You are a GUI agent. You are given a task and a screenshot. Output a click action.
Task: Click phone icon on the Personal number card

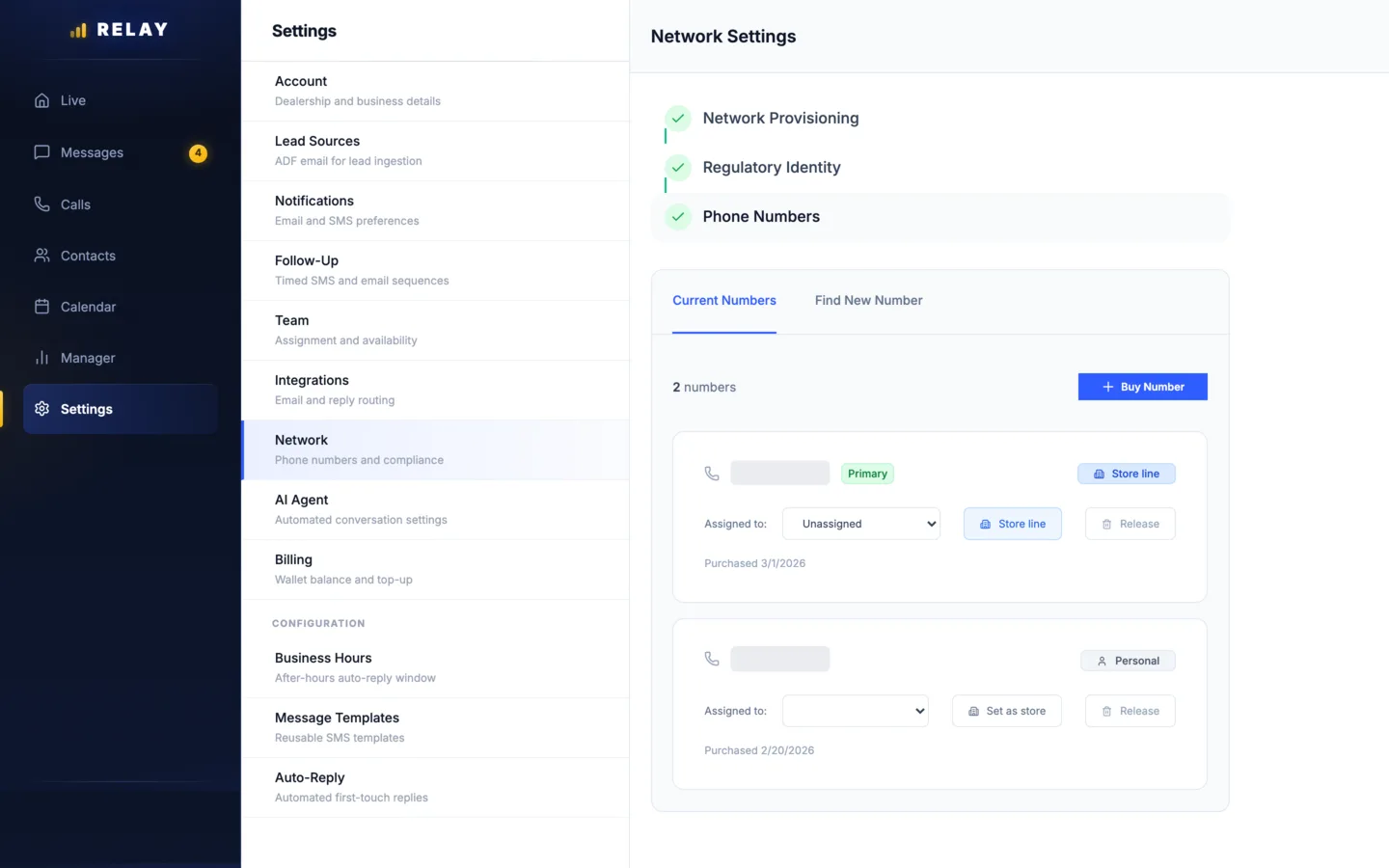coord(712,659)
